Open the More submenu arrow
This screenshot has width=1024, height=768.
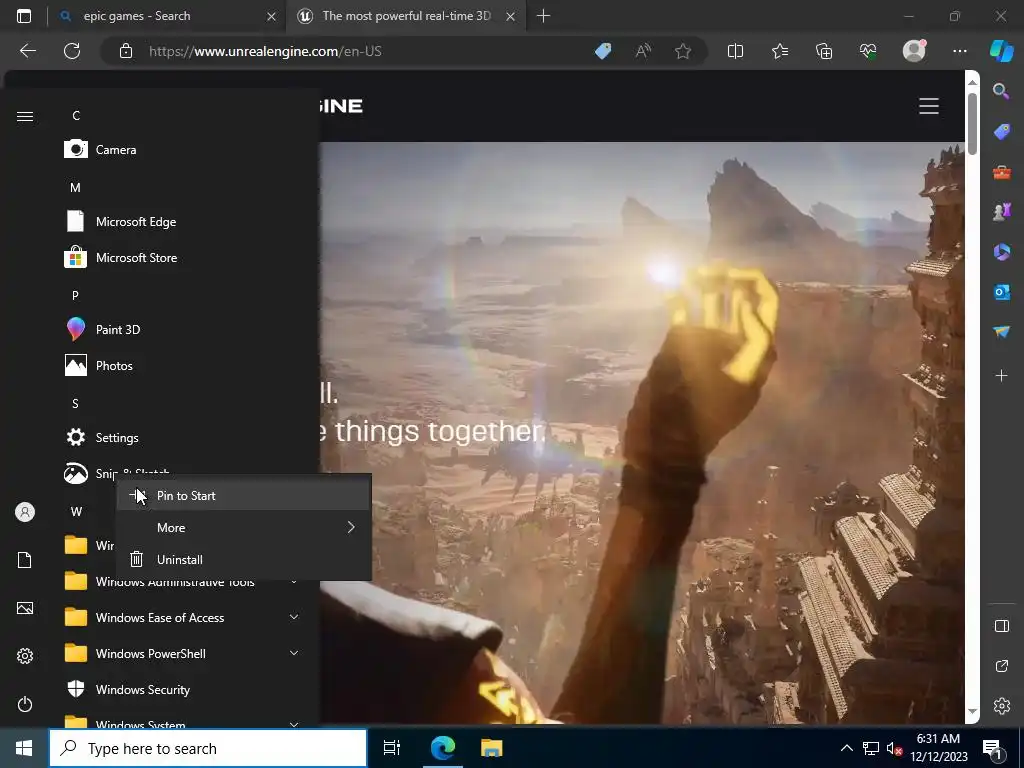pyautogui.click(x=351, y=527)
